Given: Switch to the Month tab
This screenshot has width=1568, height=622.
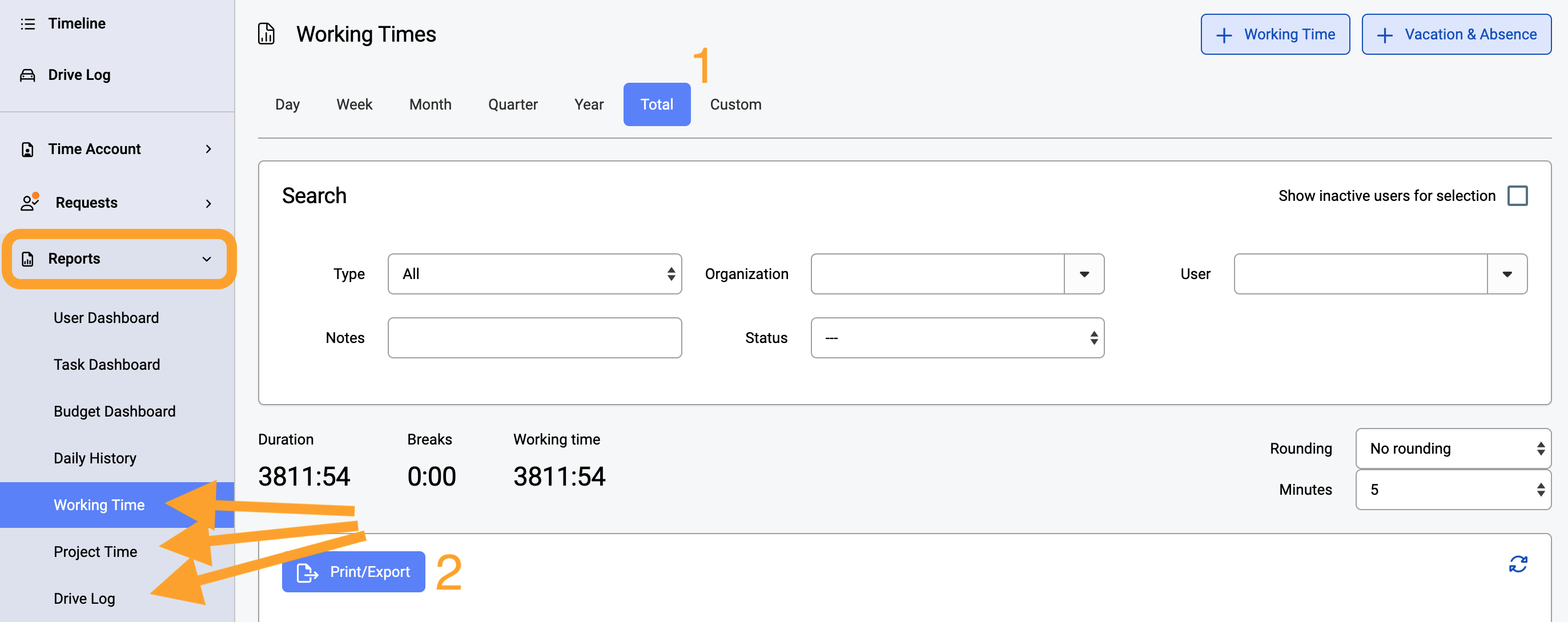Looking at the screenshot, I should (431, 104).
